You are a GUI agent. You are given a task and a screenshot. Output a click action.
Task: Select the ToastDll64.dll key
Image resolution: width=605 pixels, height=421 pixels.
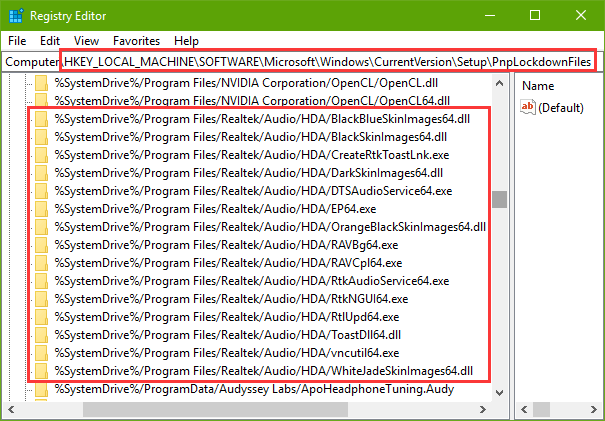click(228, 335)
